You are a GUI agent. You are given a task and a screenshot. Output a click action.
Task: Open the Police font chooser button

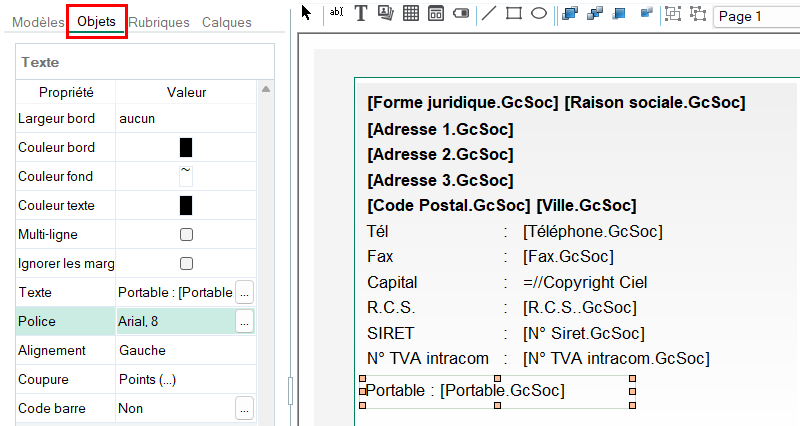[x=244, y=321]
